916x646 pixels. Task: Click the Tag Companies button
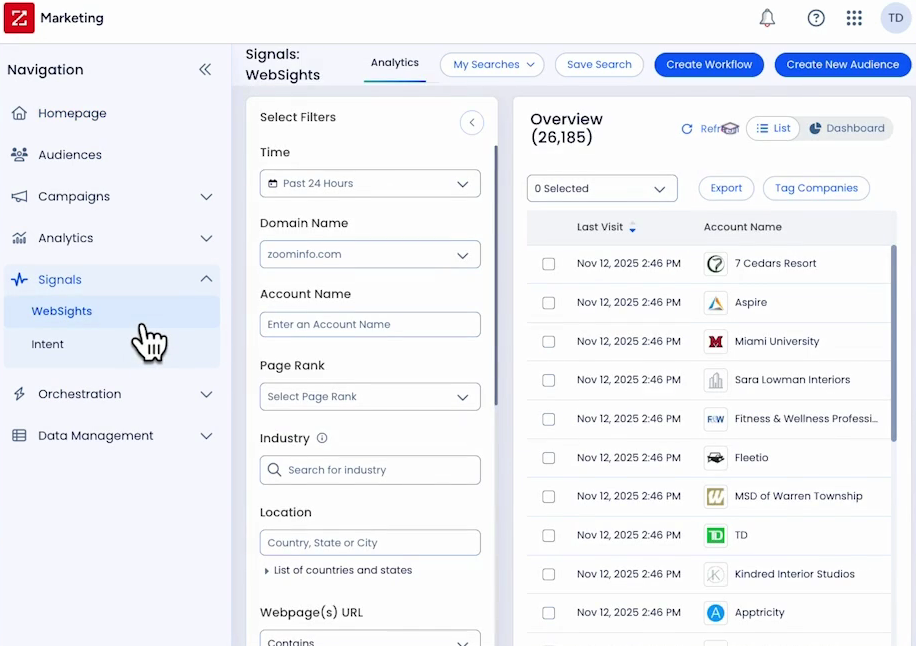816,188
